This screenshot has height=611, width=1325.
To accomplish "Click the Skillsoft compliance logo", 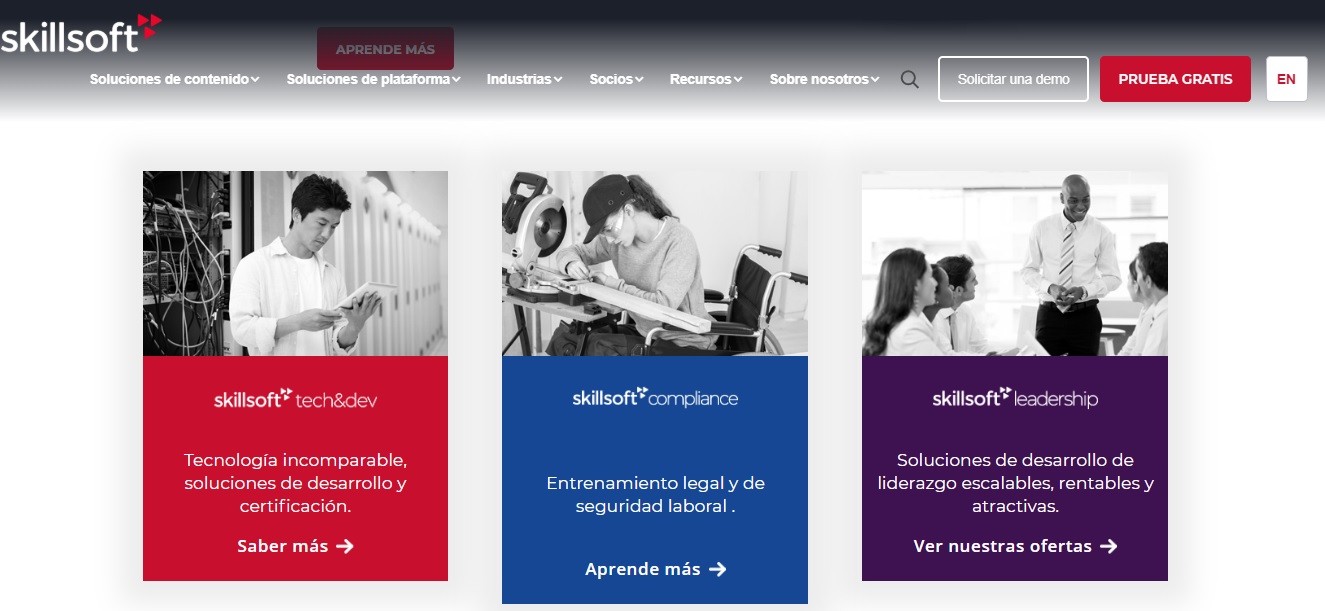I will coord(655,397).
